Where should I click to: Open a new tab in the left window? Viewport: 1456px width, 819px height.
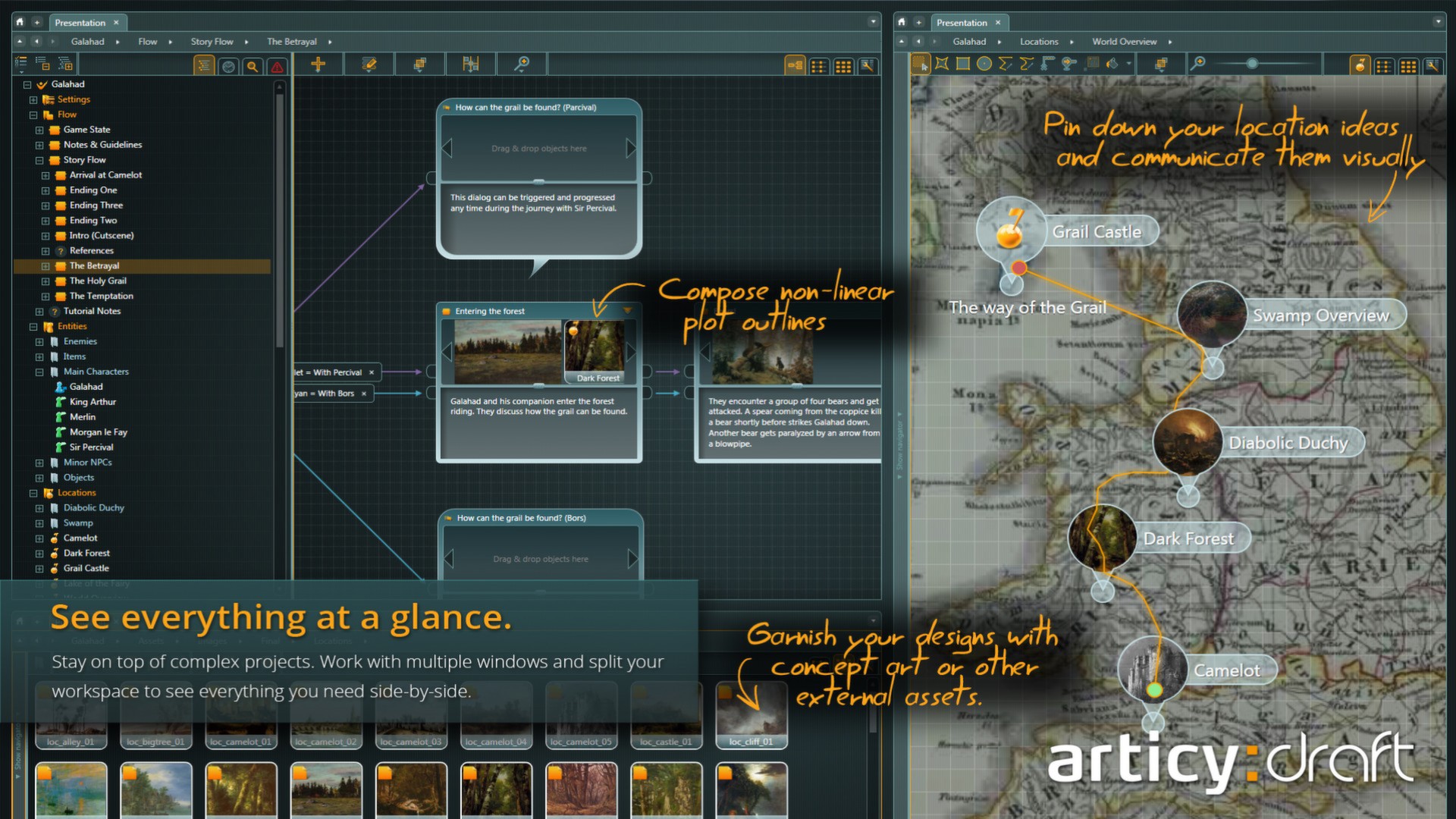pyautogui.click(x=36, y=22)
